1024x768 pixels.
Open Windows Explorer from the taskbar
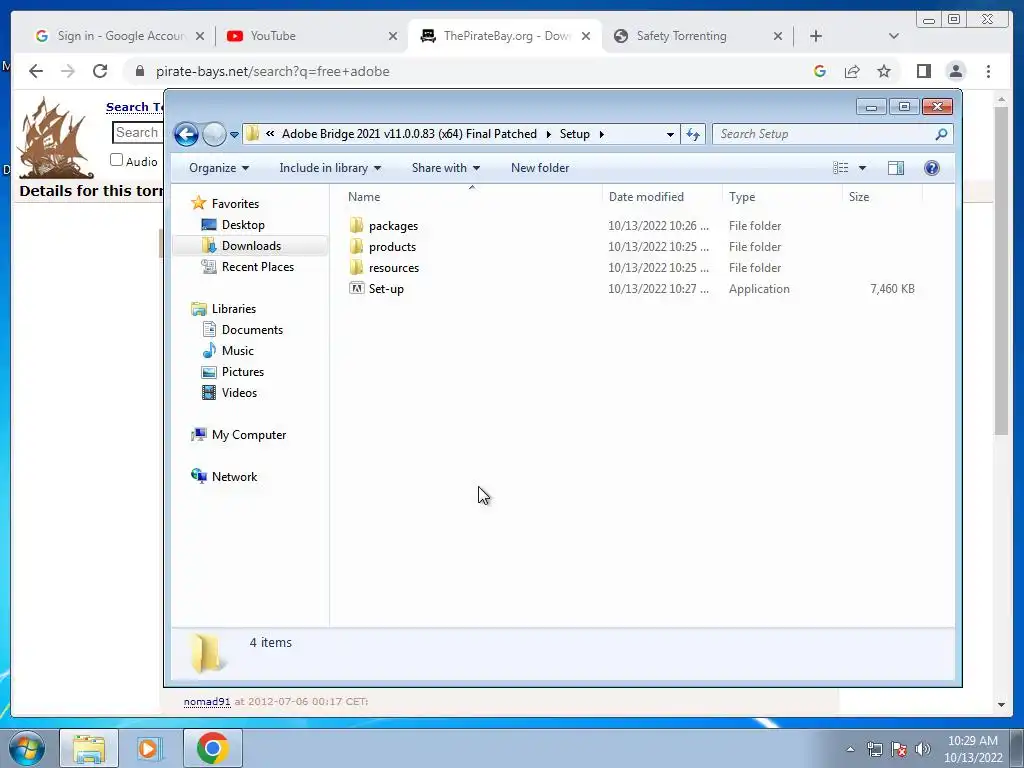(89, 748)
